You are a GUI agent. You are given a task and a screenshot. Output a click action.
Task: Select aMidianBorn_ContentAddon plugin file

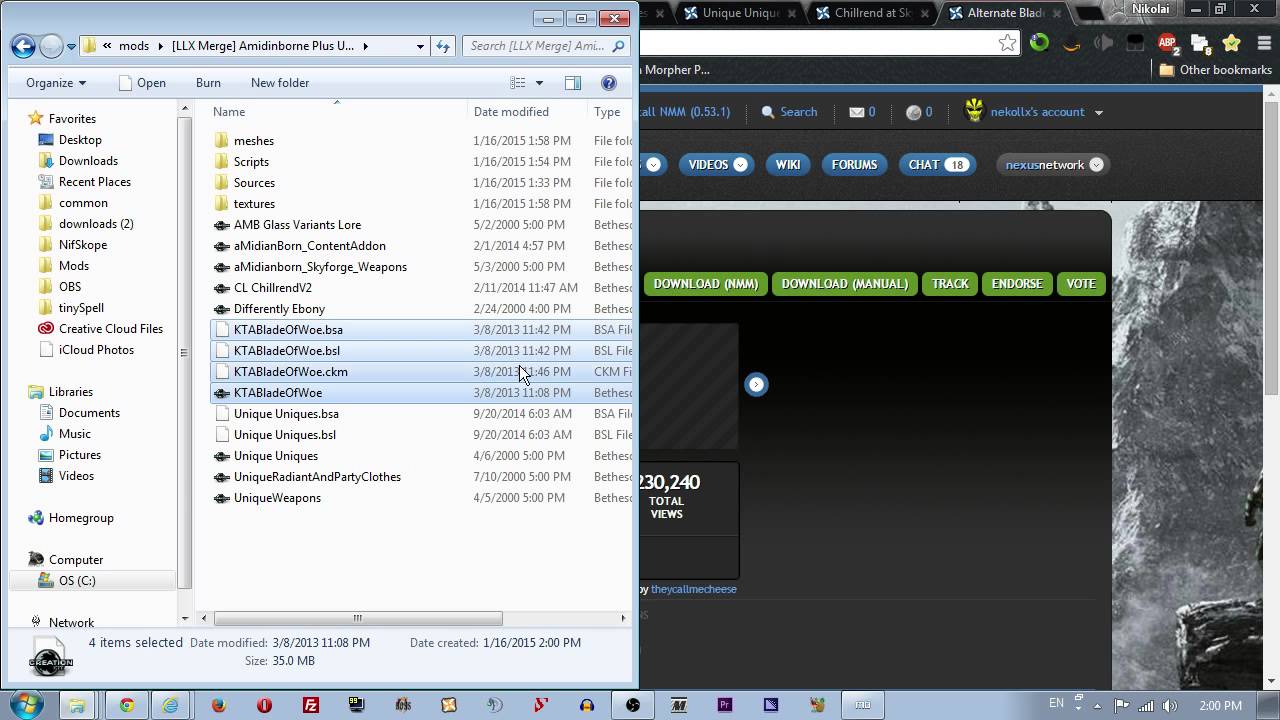click(309, 246)
